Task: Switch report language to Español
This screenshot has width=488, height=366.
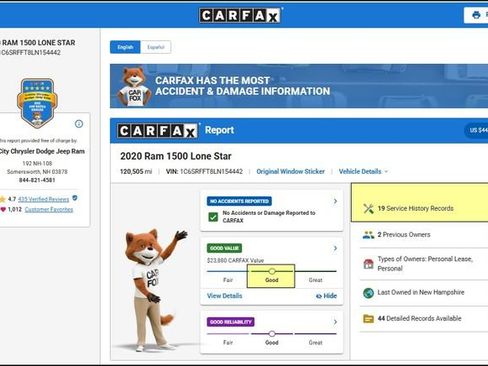Action: pyautogui.click(x=156, y=47)
